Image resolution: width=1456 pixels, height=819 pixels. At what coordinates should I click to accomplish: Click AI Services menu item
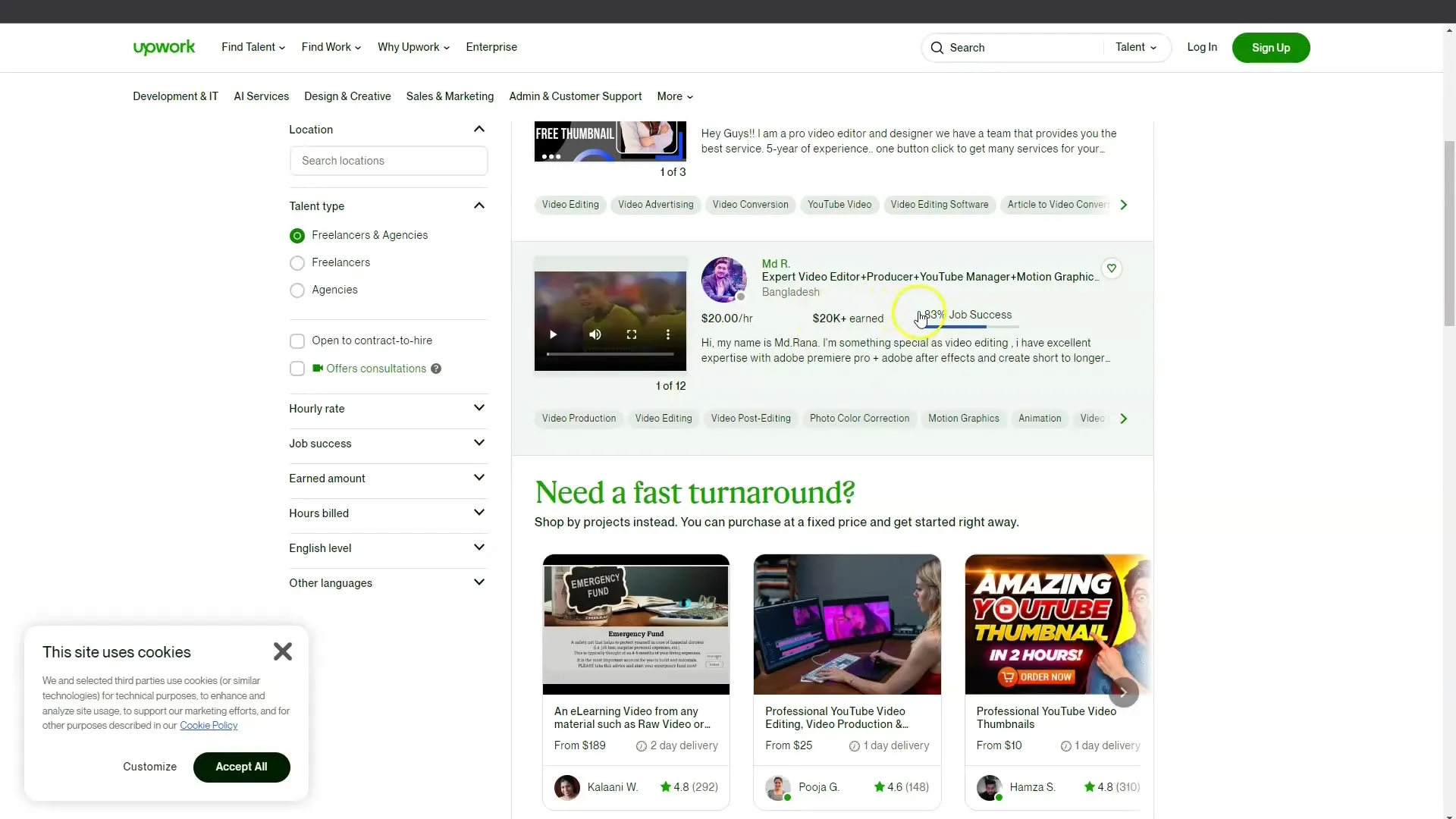point(261,96)
